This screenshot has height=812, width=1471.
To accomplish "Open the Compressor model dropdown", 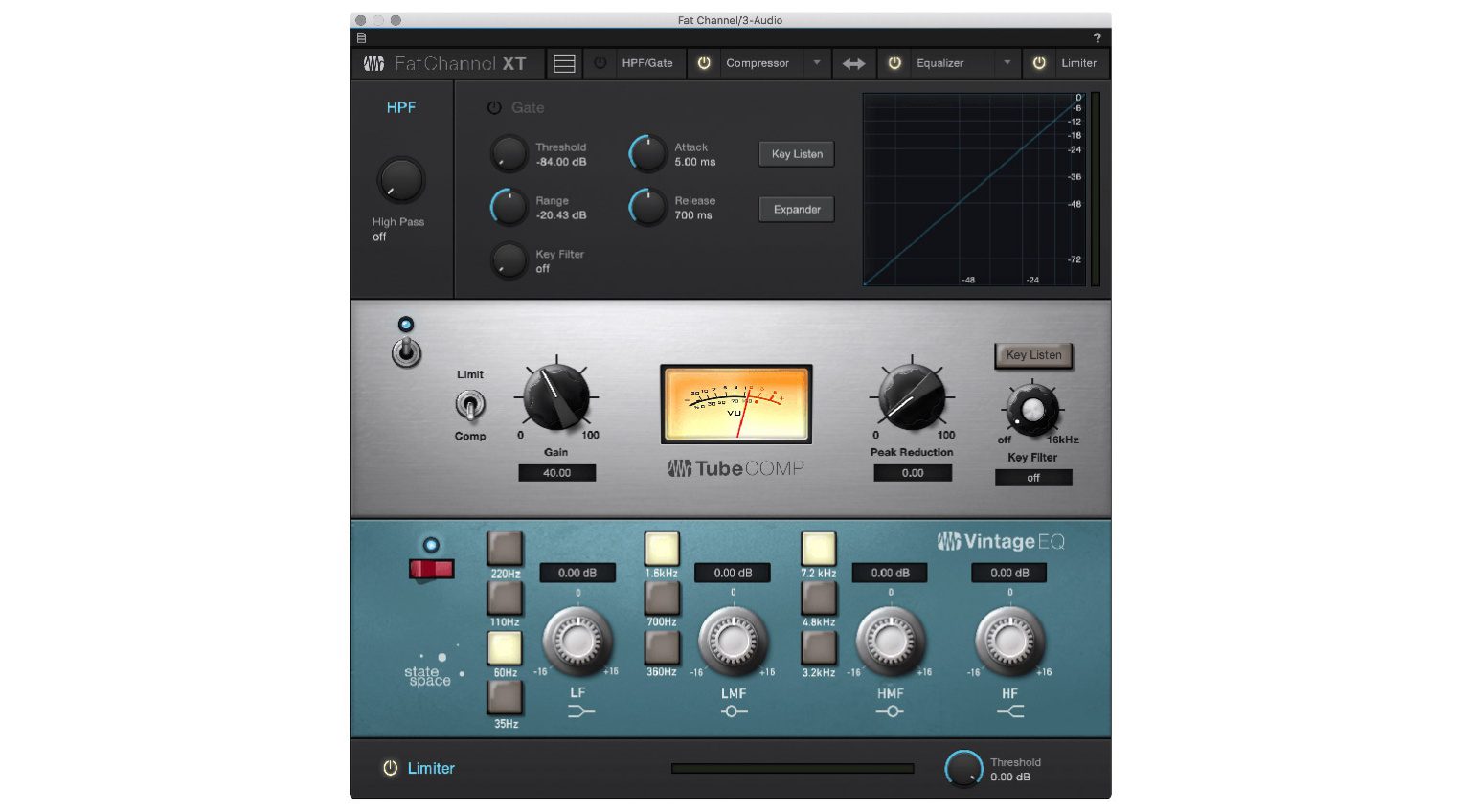I will tap(817, 62).
